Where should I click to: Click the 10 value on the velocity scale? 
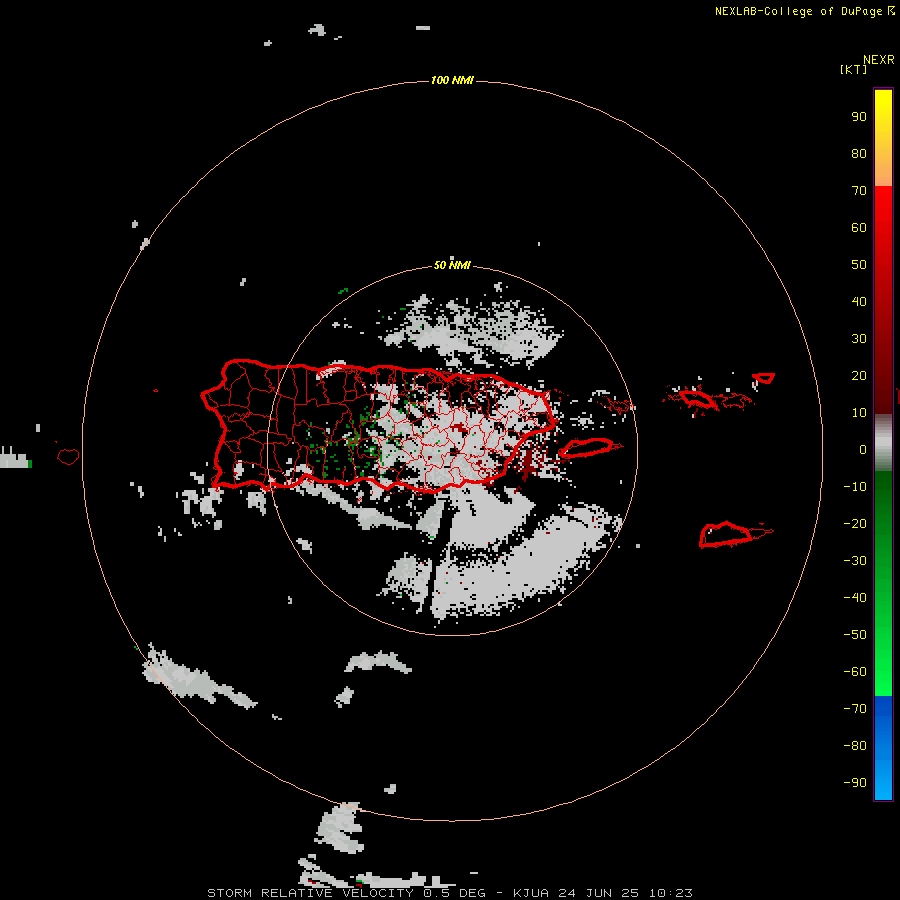(x=859, y=413)
